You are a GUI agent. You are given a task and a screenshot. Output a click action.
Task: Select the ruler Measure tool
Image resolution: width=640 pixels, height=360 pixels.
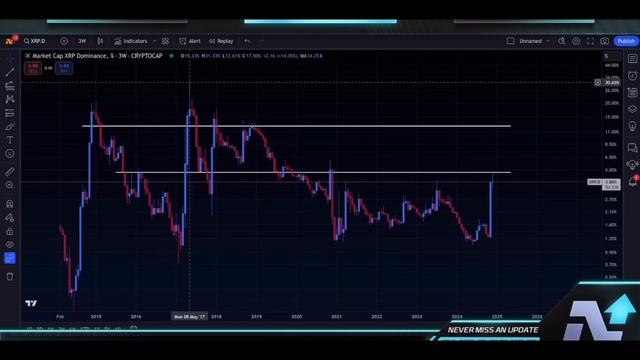pyautogui.click(x=10, y=172)
